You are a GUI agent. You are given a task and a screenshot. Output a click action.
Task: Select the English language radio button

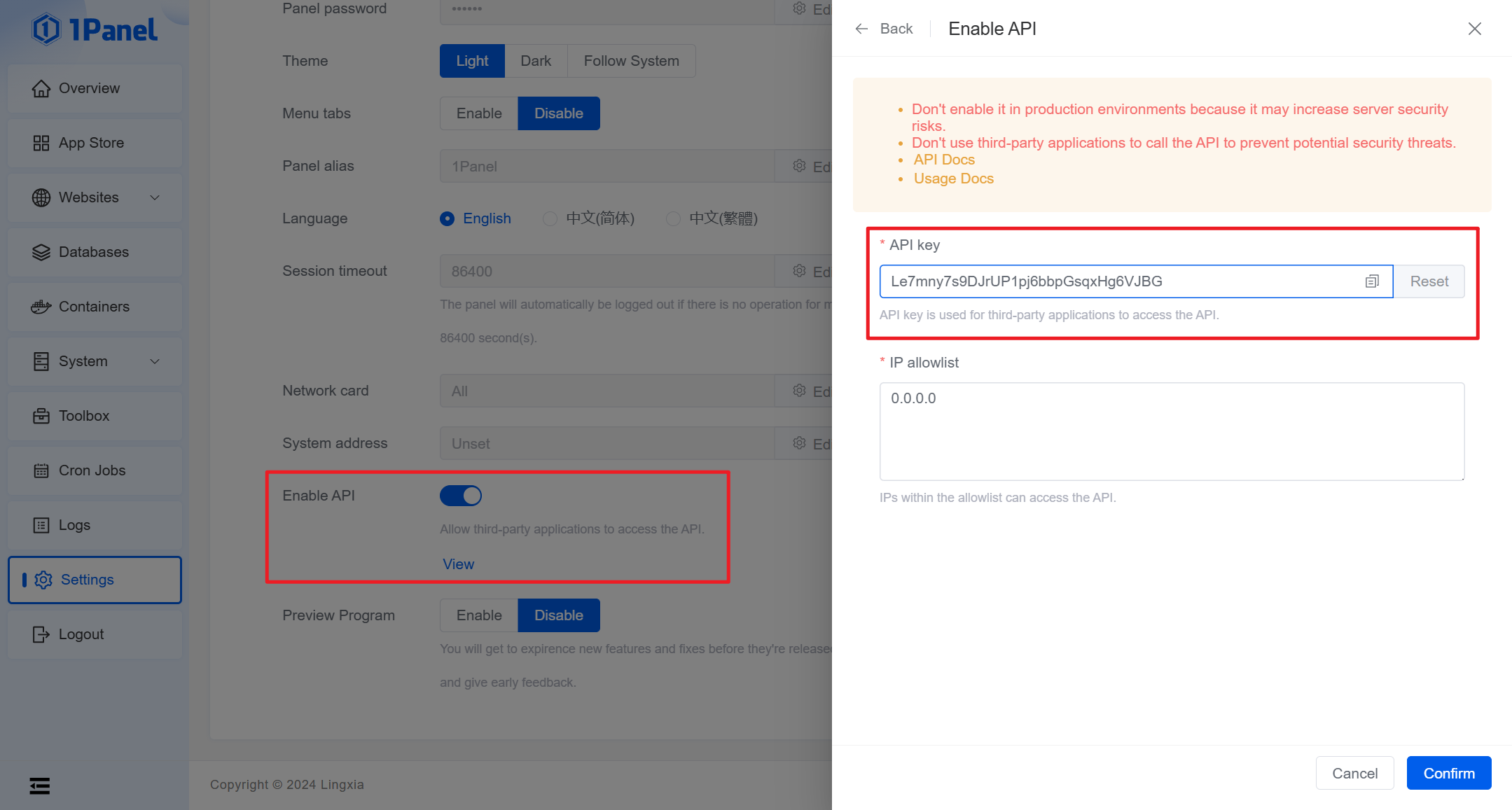coord(447,218)
